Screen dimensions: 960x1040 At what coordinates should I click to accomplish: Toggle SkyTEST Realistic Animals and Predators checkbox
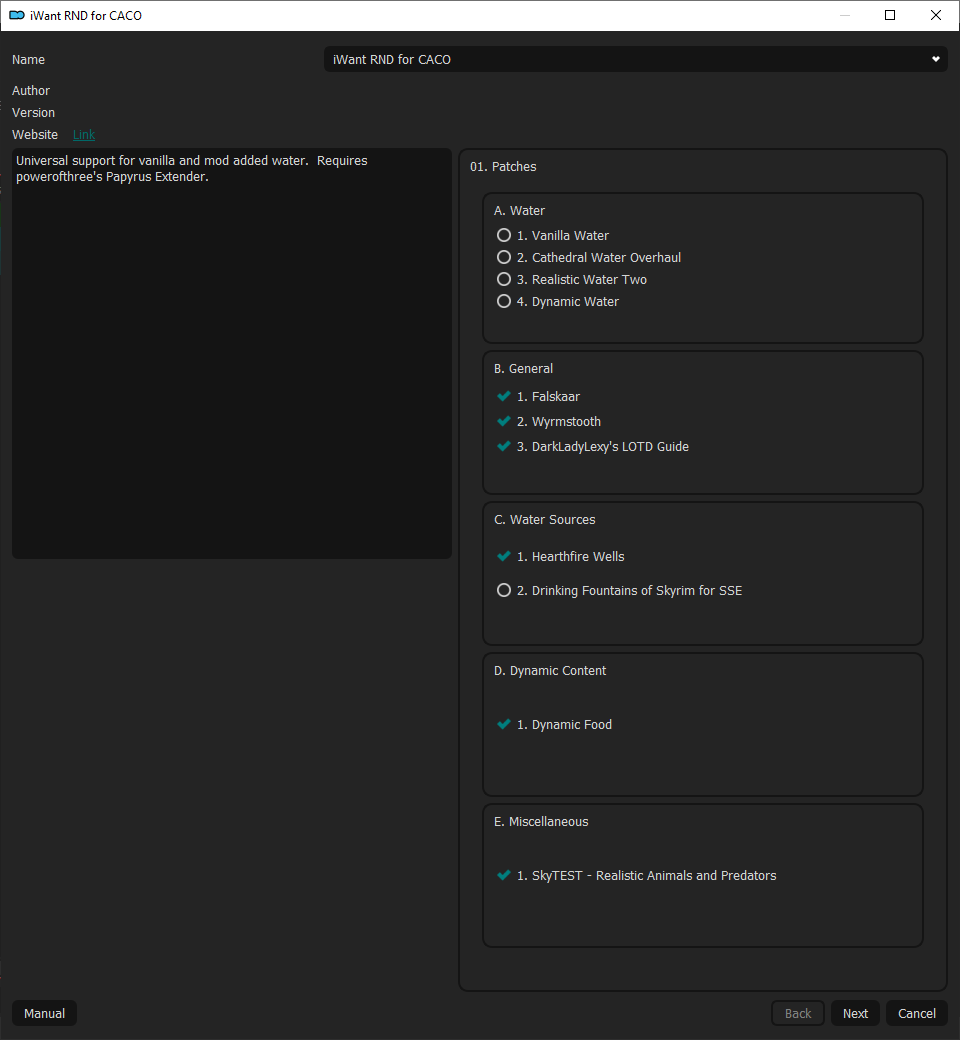[504, 876]
